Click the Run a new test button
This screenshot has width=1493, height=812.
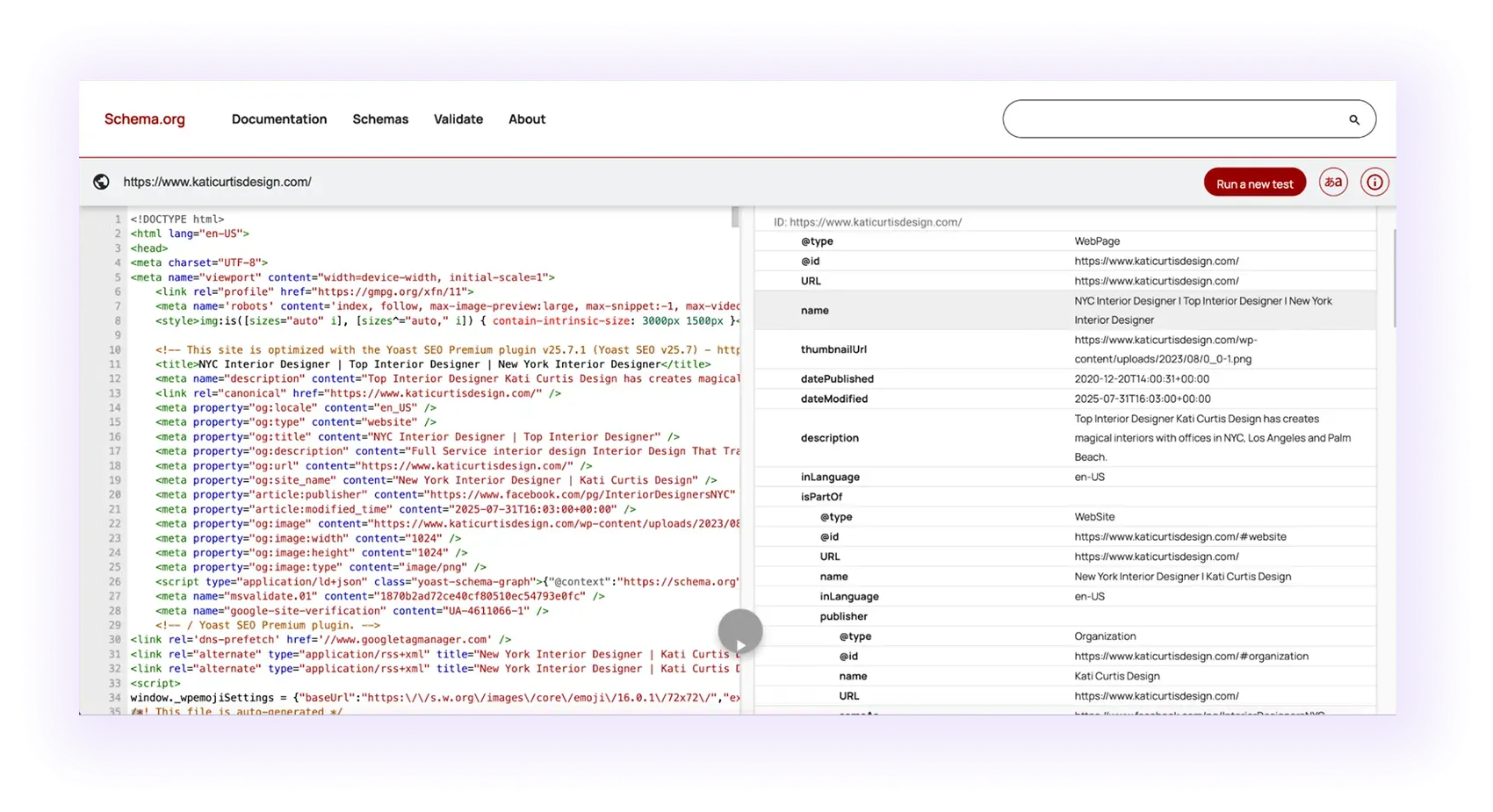pos(1255,183)
